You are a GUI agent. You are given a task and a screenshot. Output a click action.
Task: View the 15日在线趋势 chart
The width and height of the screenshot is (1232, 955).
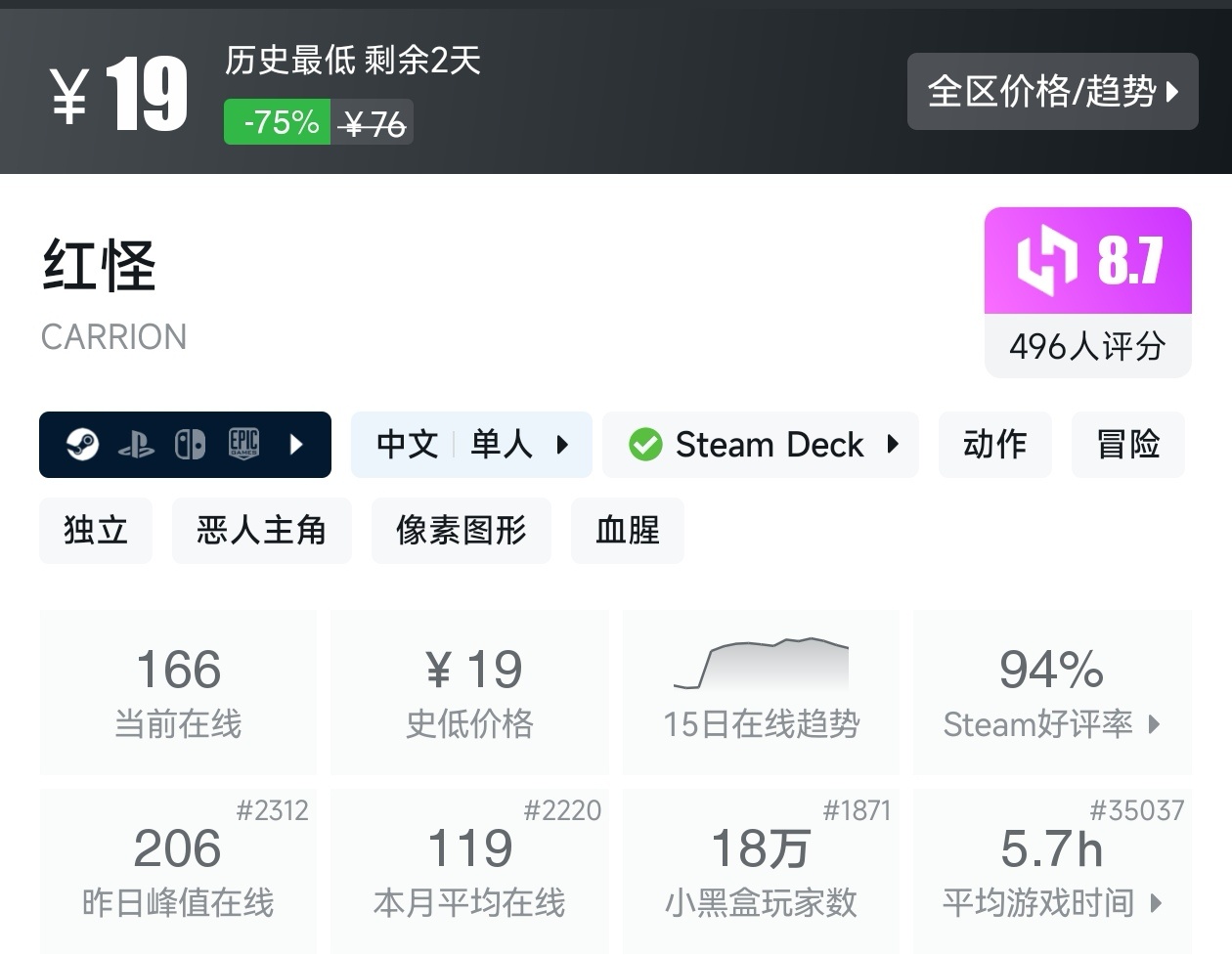[761, 691]
